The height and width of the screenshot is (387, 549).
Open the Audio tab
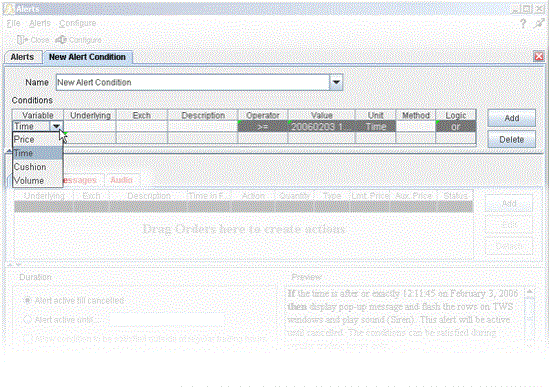121,180
